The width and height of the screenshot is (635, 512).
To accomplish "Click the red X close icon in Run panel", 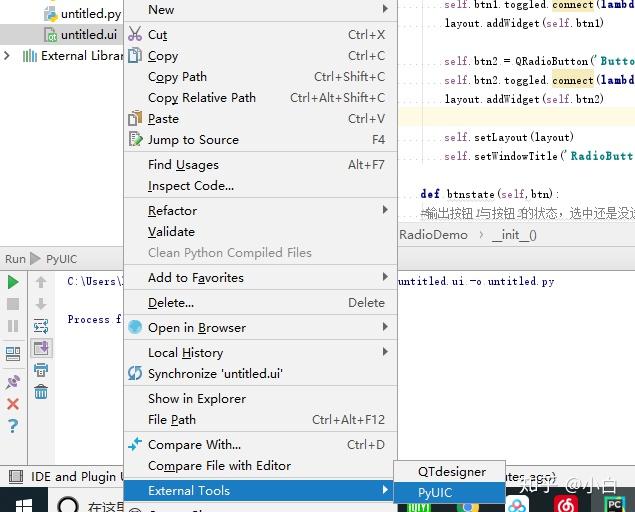I will coord(13,403).
